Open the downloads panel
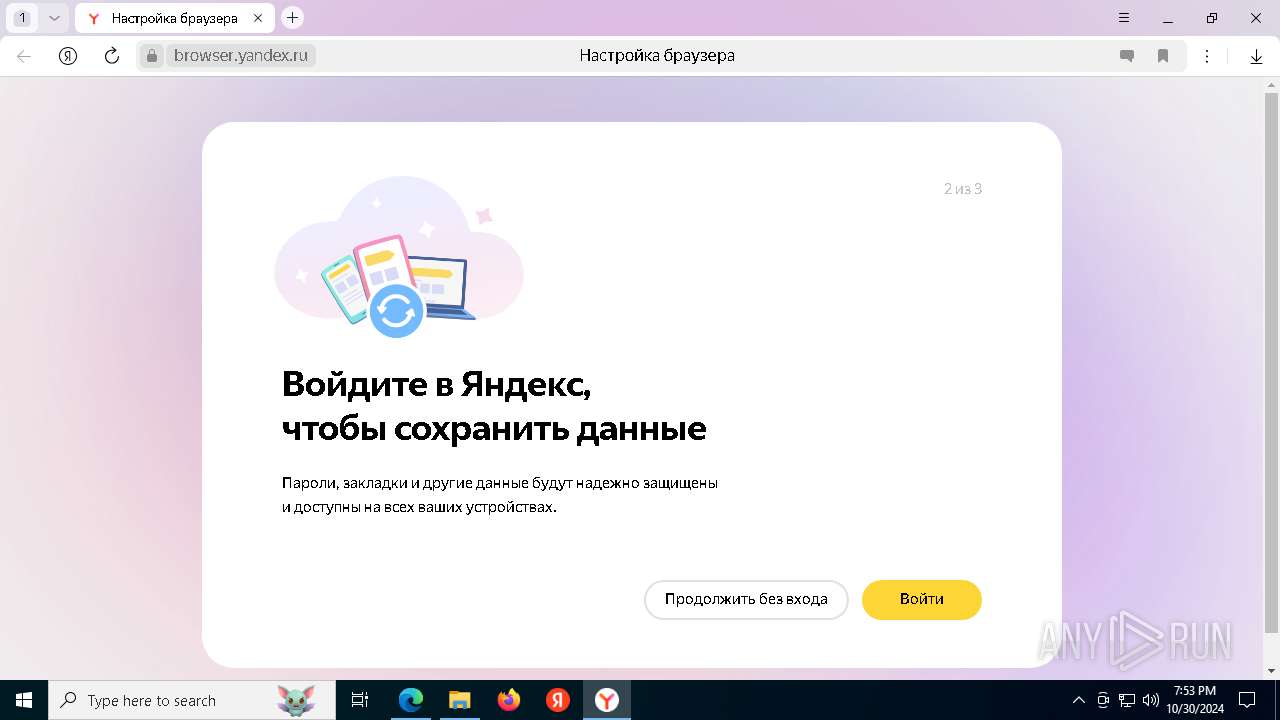Image resolution: width=1280 pixels, height=720 pixels. point(1257,56)
